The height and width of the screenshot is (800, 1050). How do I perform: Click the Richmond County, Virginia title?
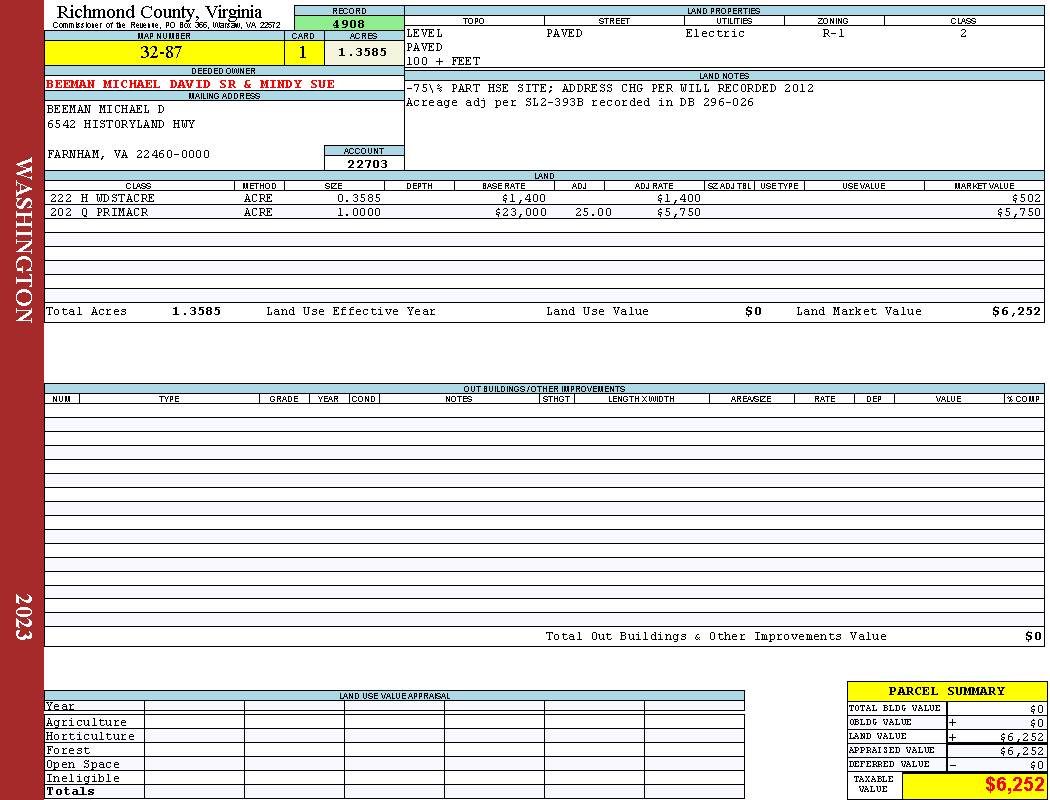(159, 11)
